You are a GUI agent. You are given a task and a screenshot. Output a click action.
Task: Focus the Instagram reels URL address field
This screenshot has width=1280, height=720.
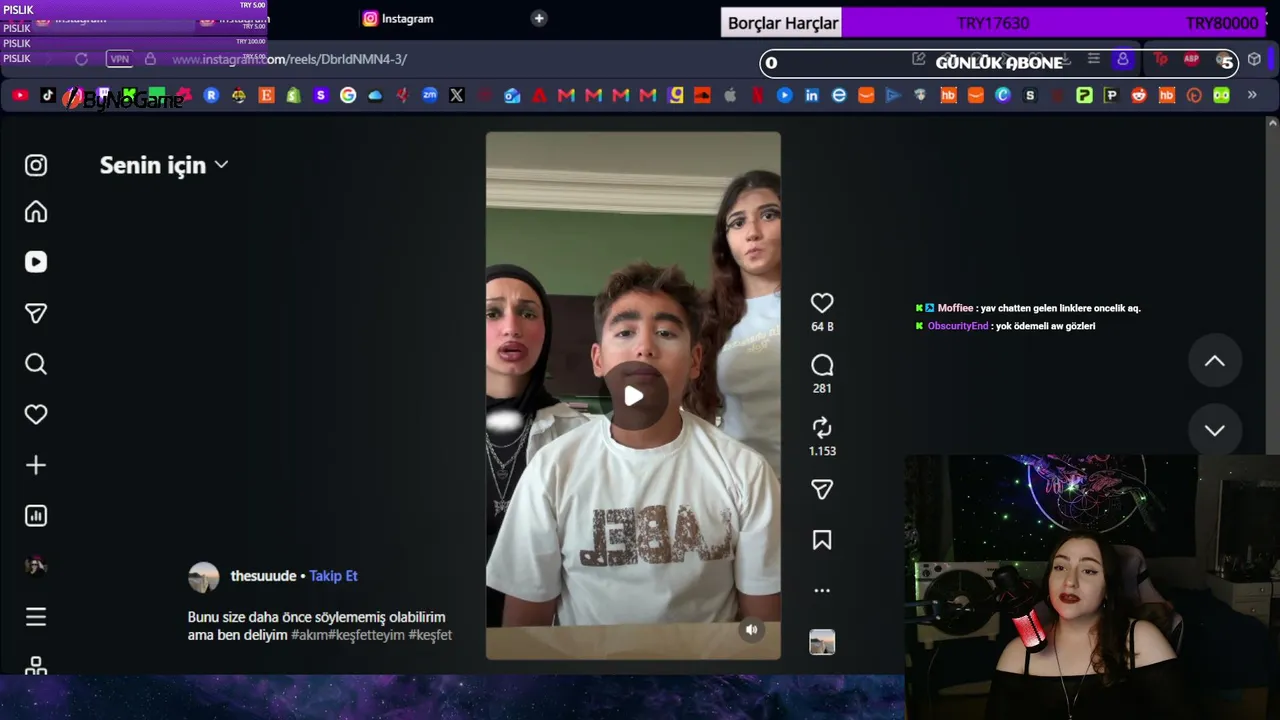tap(289, 59)
